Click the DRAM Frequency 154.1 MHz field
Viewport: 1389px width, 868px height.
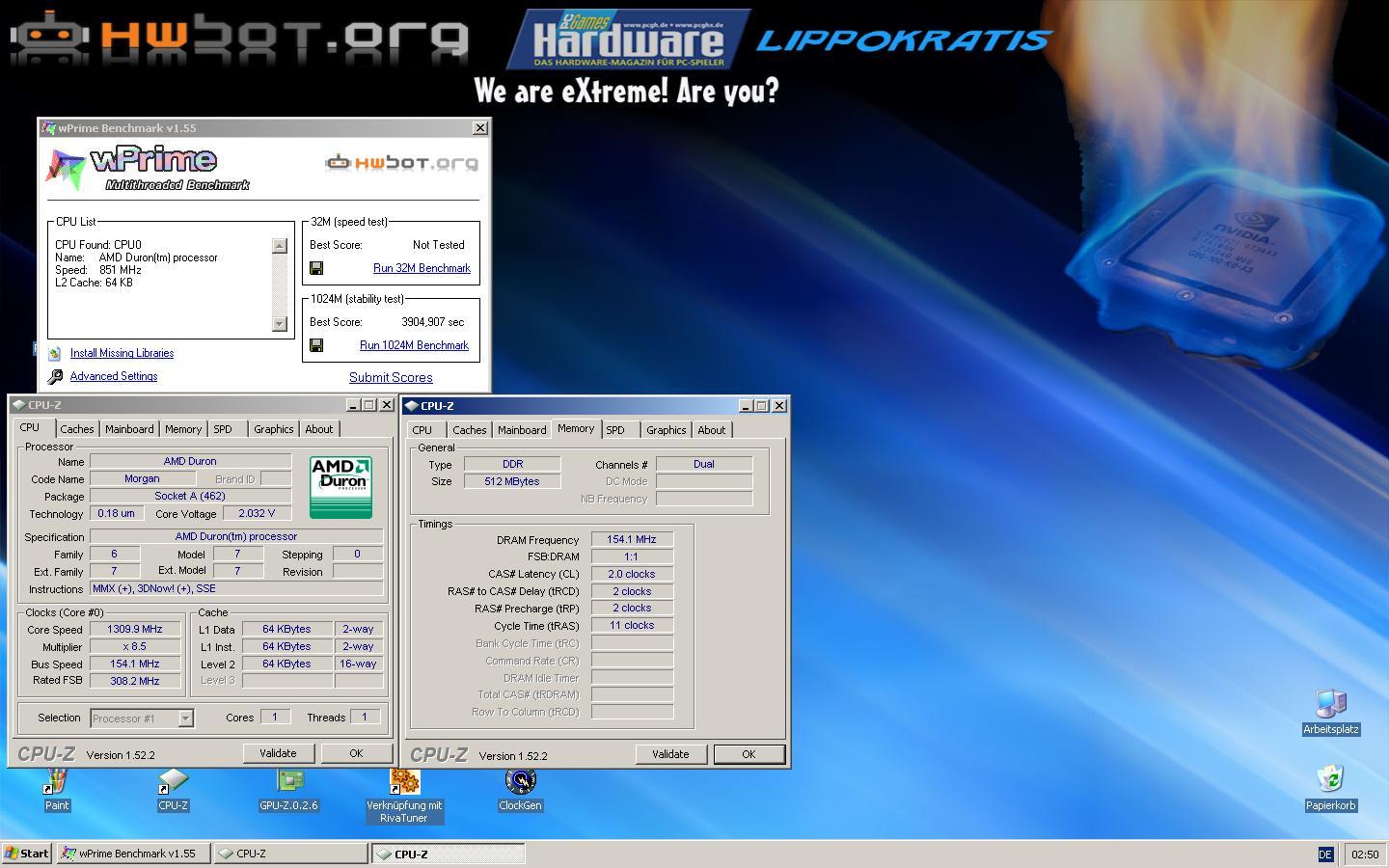coord(632,539)
